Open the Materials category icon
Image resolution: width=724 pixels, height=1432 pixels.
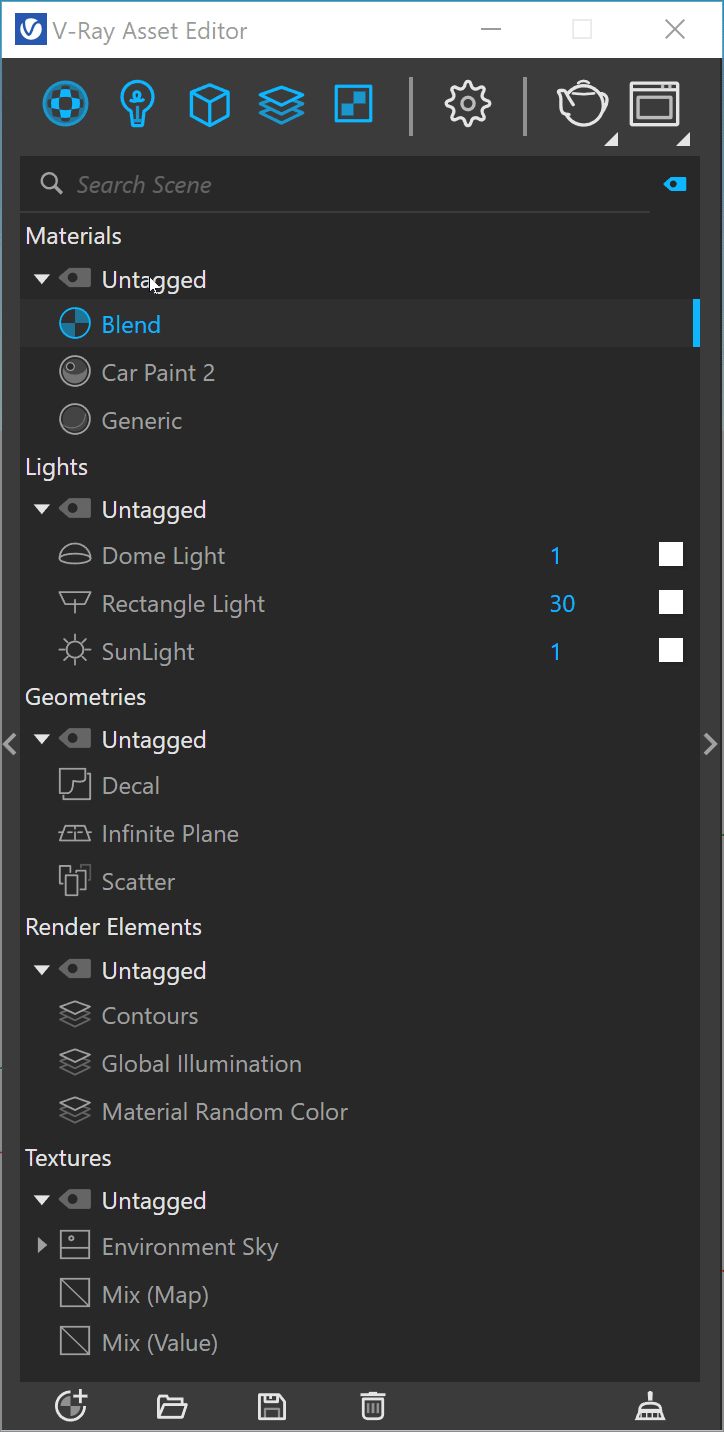pyautogui.click(x=65, y=103)
